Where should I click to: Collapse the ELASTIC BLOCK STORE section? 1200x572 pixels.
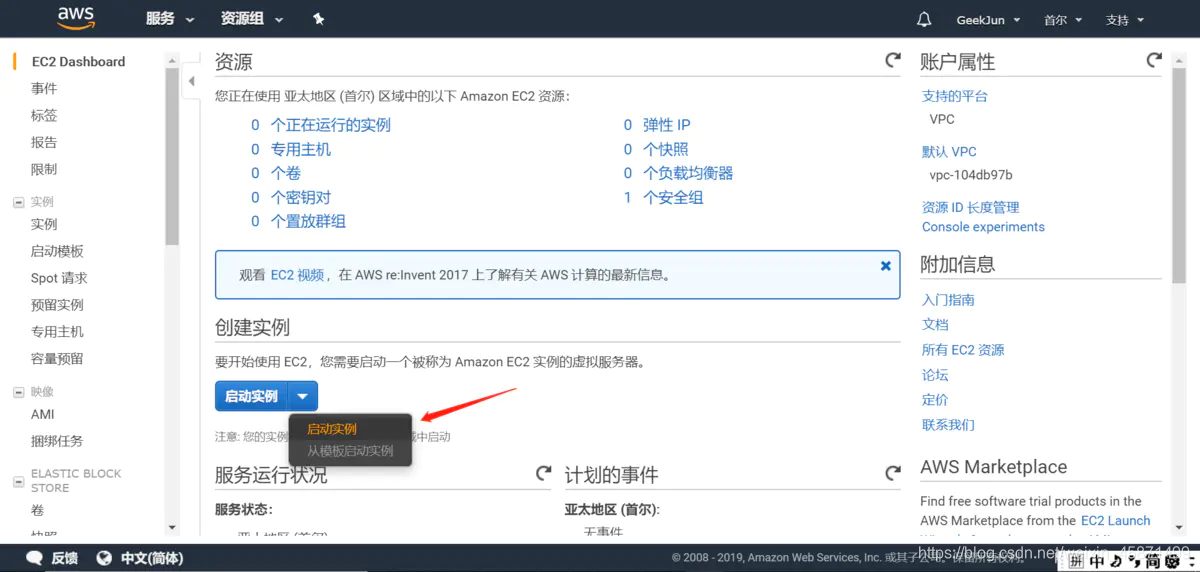point(18,481)
